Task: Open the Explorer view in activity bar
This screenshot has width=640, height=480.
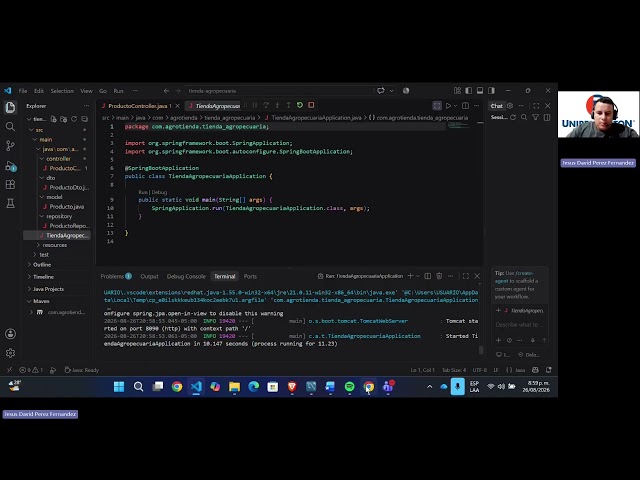Action: [x=10, y=107]
